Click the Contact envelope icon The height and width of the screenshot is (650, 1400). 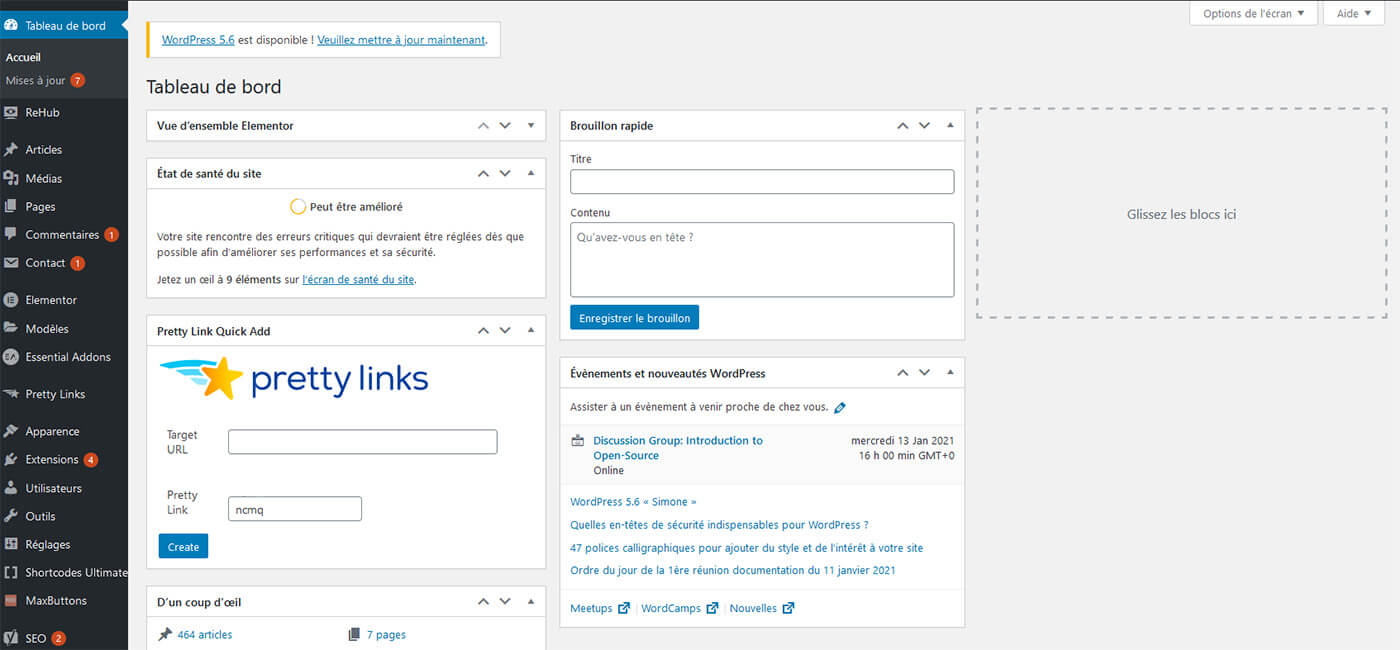pyautogui.click(x=11, y=263)
